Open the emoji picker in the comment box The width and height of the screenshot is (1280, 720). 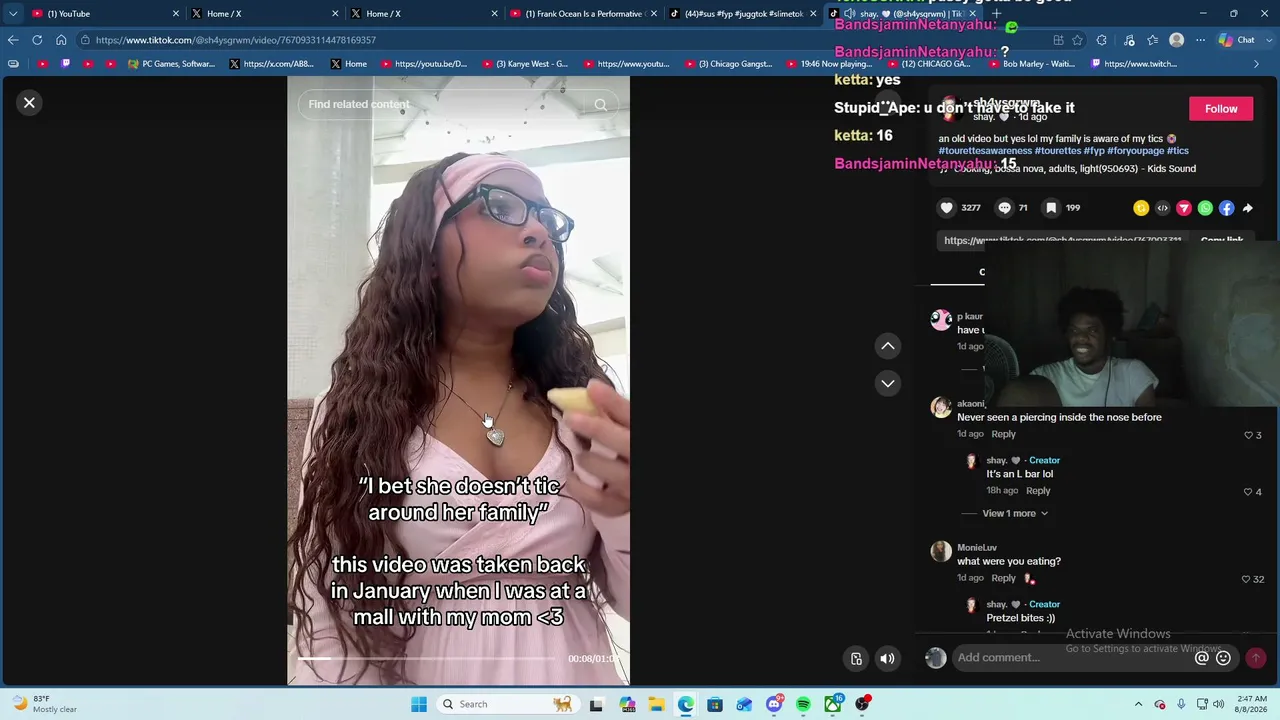(1223, 658)
